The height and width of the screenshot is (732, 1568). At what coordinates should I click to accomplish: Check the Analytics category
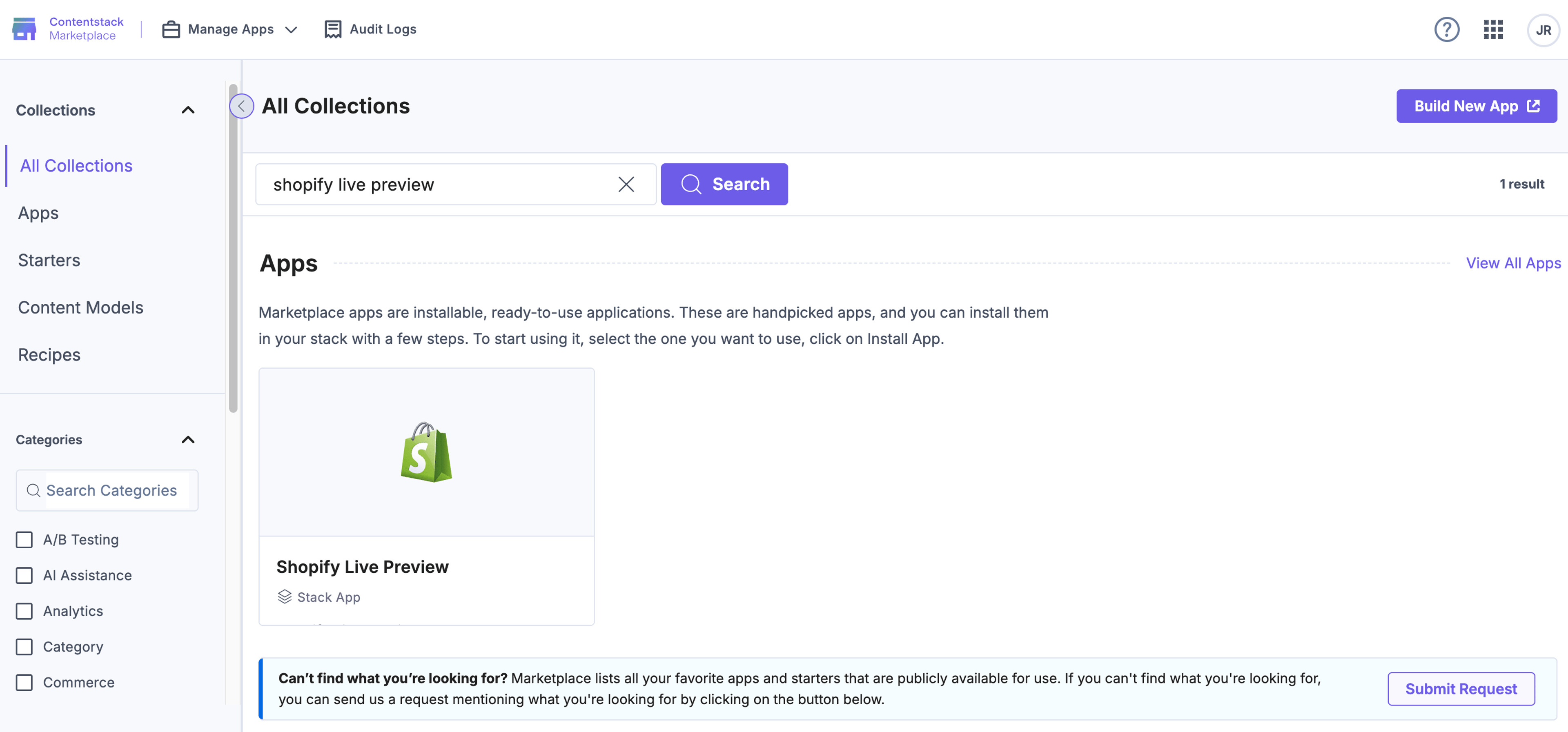[x=24, y=611]
